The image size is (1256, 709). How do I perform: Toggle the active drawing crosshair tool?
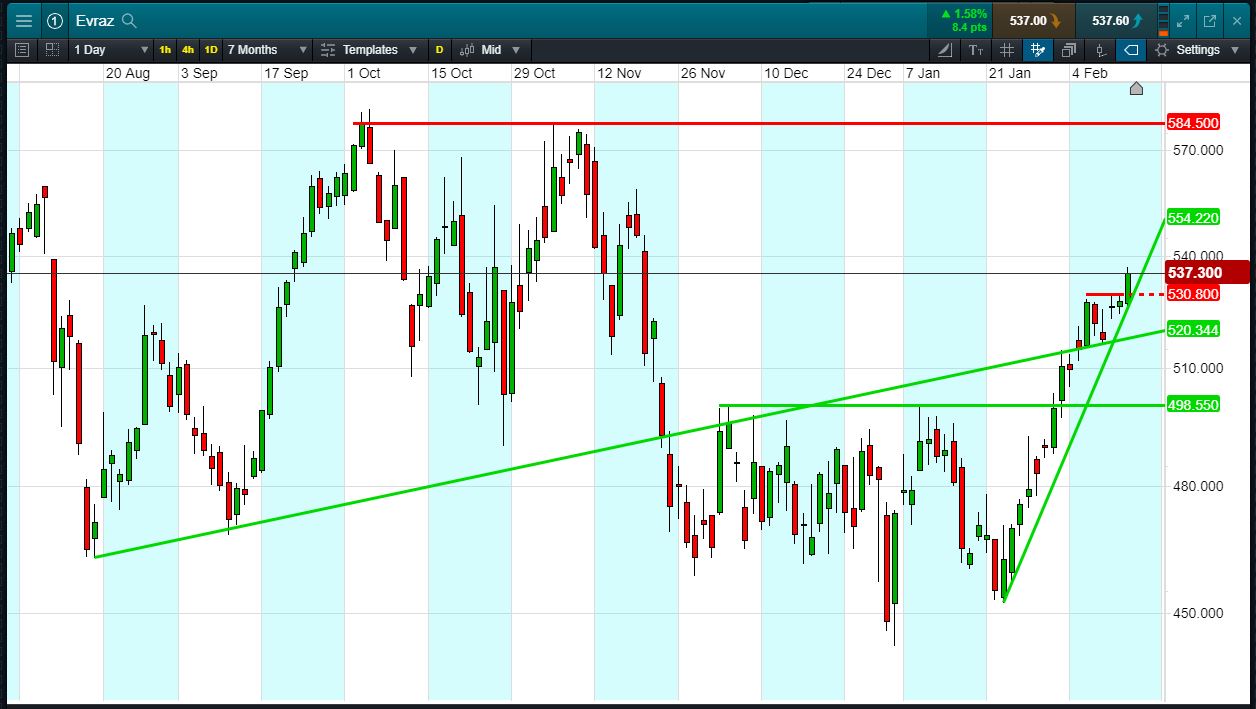[x=1037, y=49]
